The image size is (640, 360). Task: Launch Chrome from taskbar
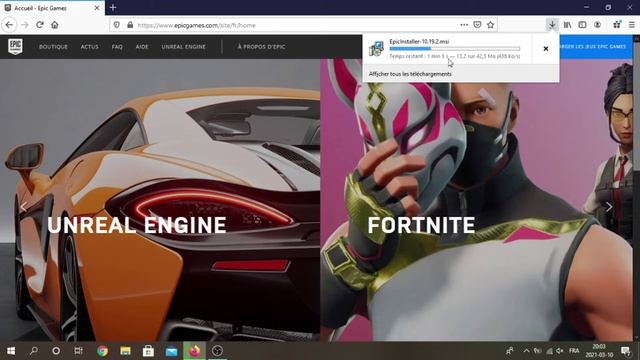tap(102, 351)
